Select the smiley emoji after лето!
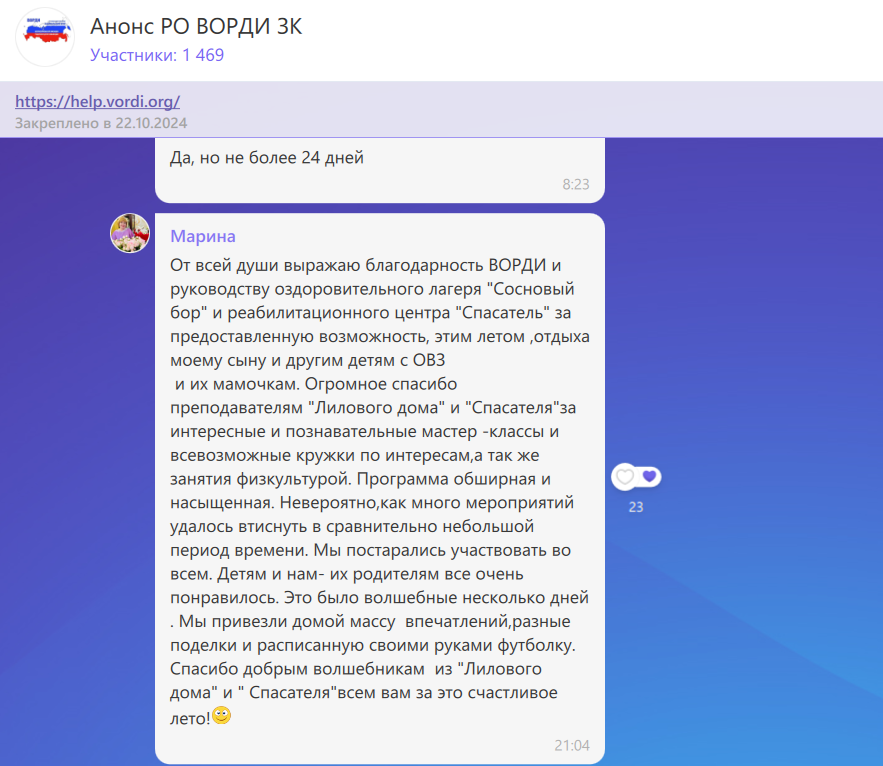The width and height of the screenshot is (883, 766). [x=222, y=715]
